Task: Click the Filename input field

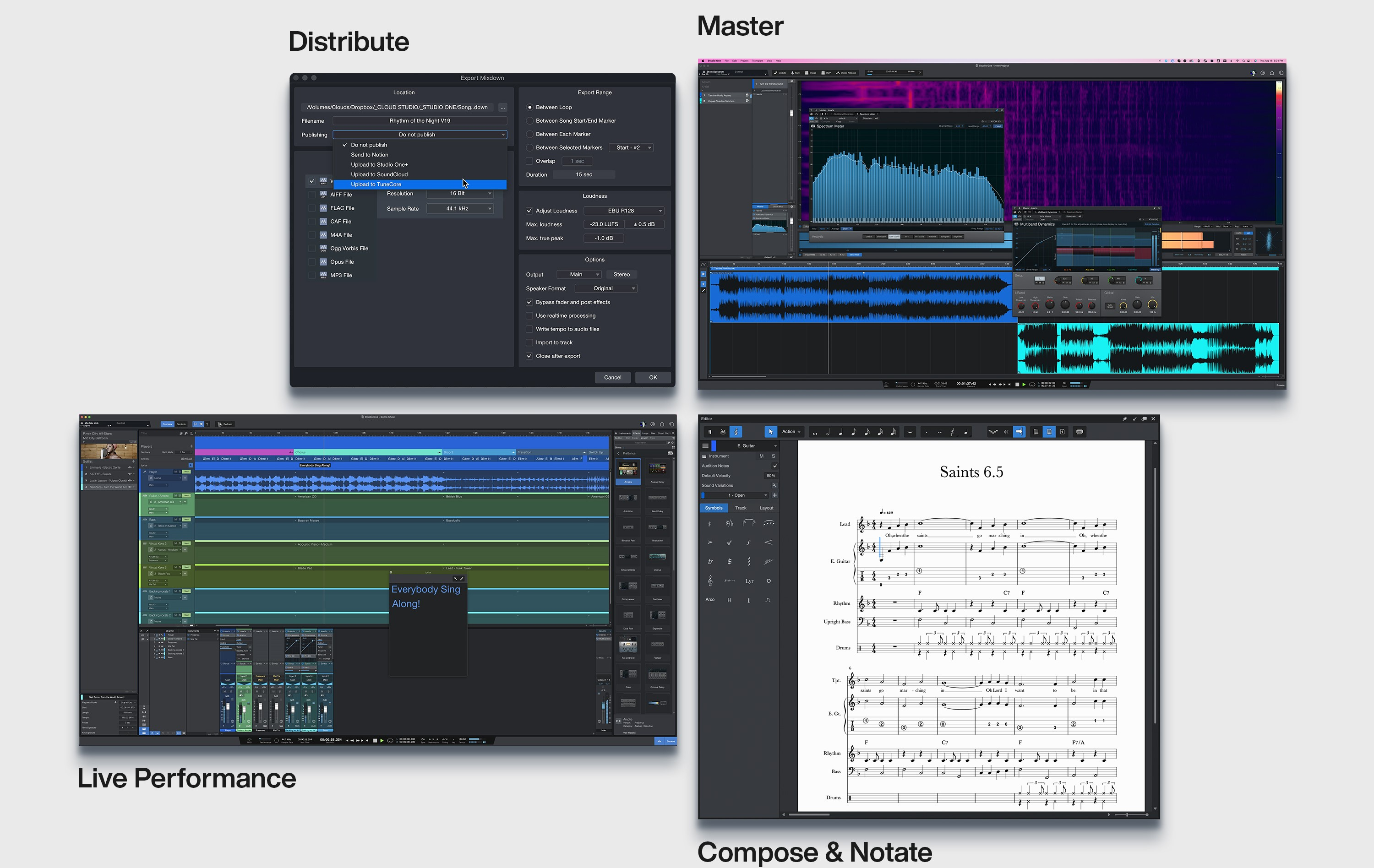Action: coord(420,121)
